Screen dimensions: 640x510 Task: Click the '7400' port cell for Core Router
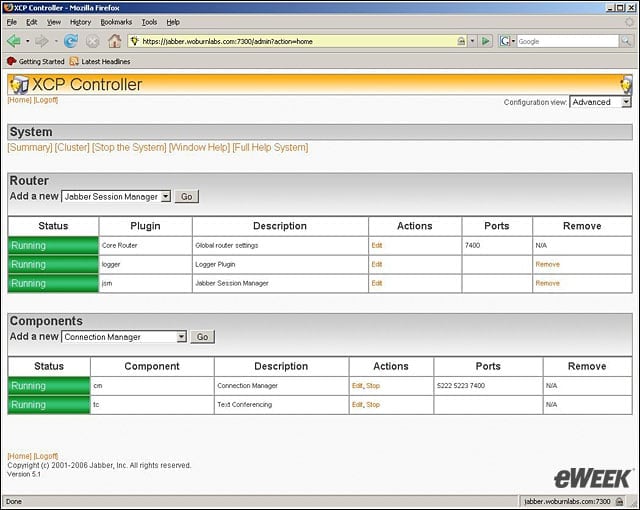(497, 246)
